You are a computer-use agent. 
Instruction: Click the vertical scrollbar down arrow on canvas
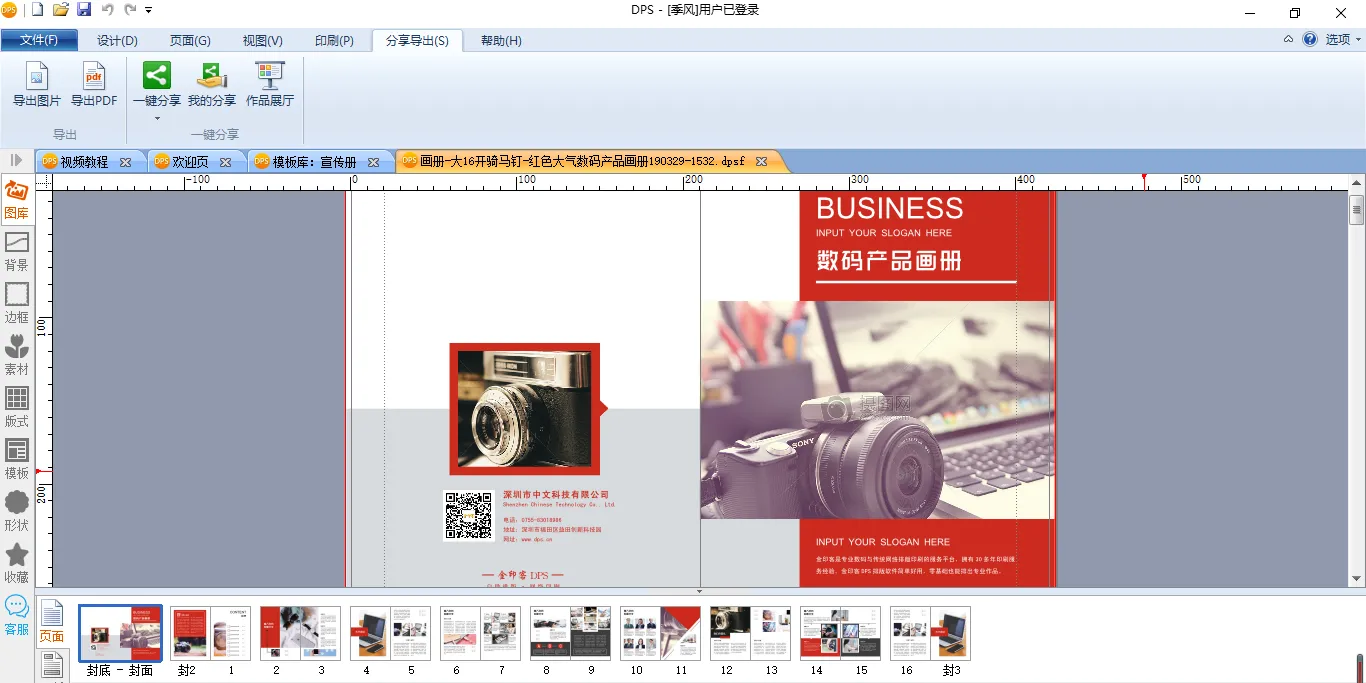[1357, 579]
